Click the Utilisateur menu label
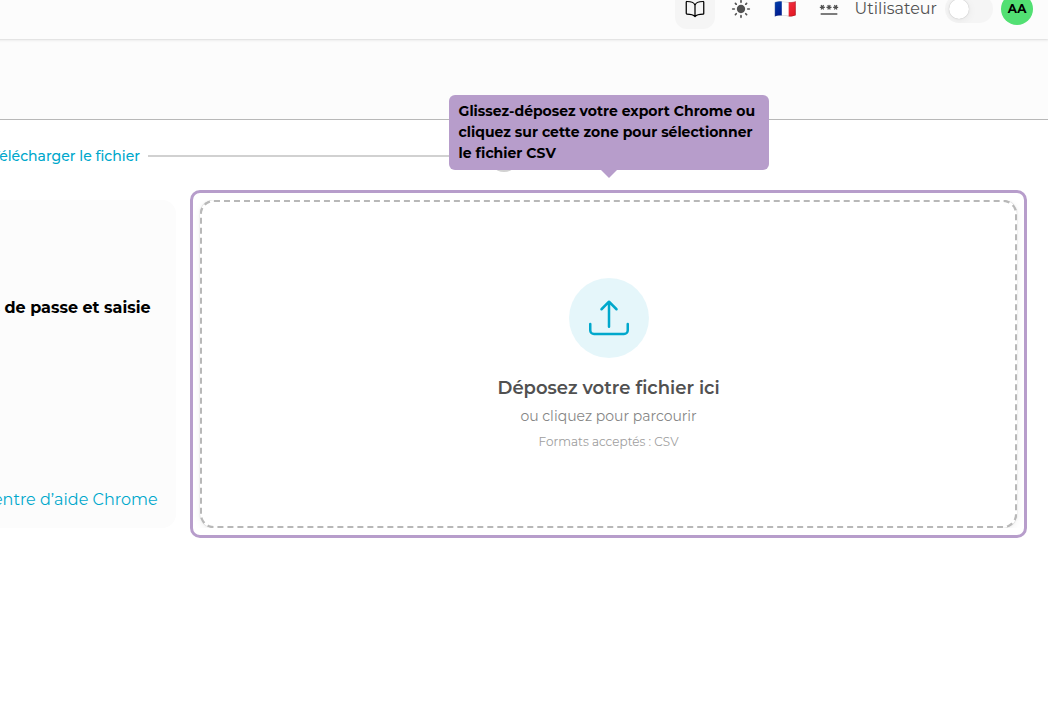1048x728 pixels. [x=894, y=9]
